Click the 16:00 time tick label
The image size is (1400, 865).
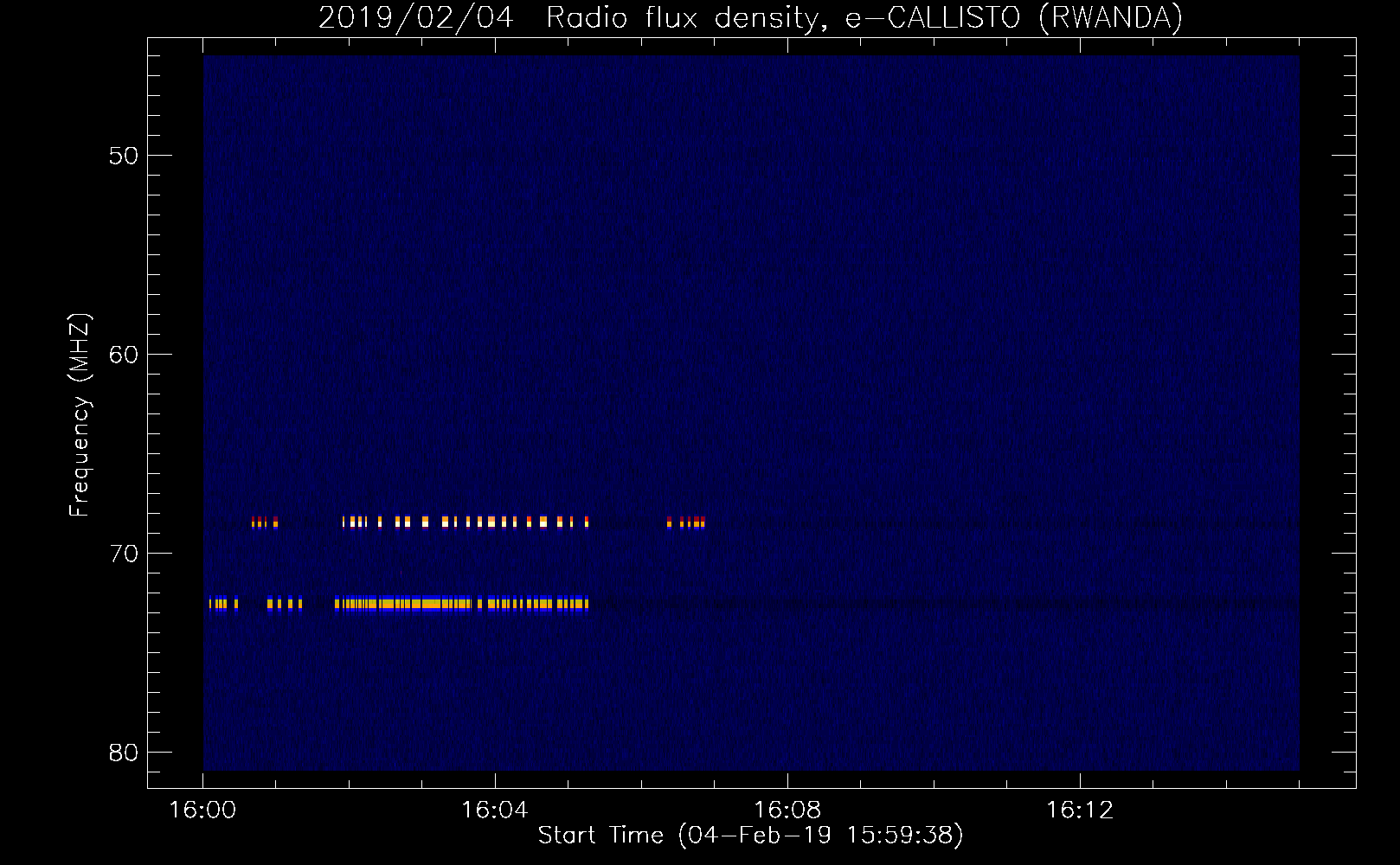point(202,811)
